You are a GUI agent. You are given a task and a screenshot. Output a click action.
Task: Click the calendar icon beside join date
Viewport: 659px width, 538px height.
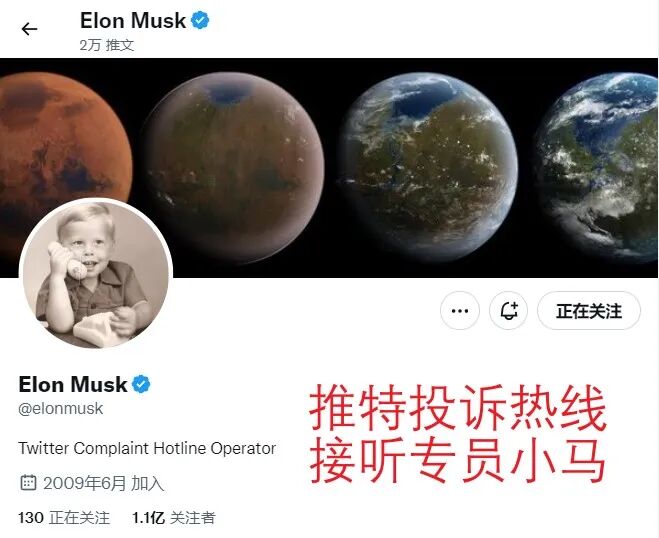point(28,483)
